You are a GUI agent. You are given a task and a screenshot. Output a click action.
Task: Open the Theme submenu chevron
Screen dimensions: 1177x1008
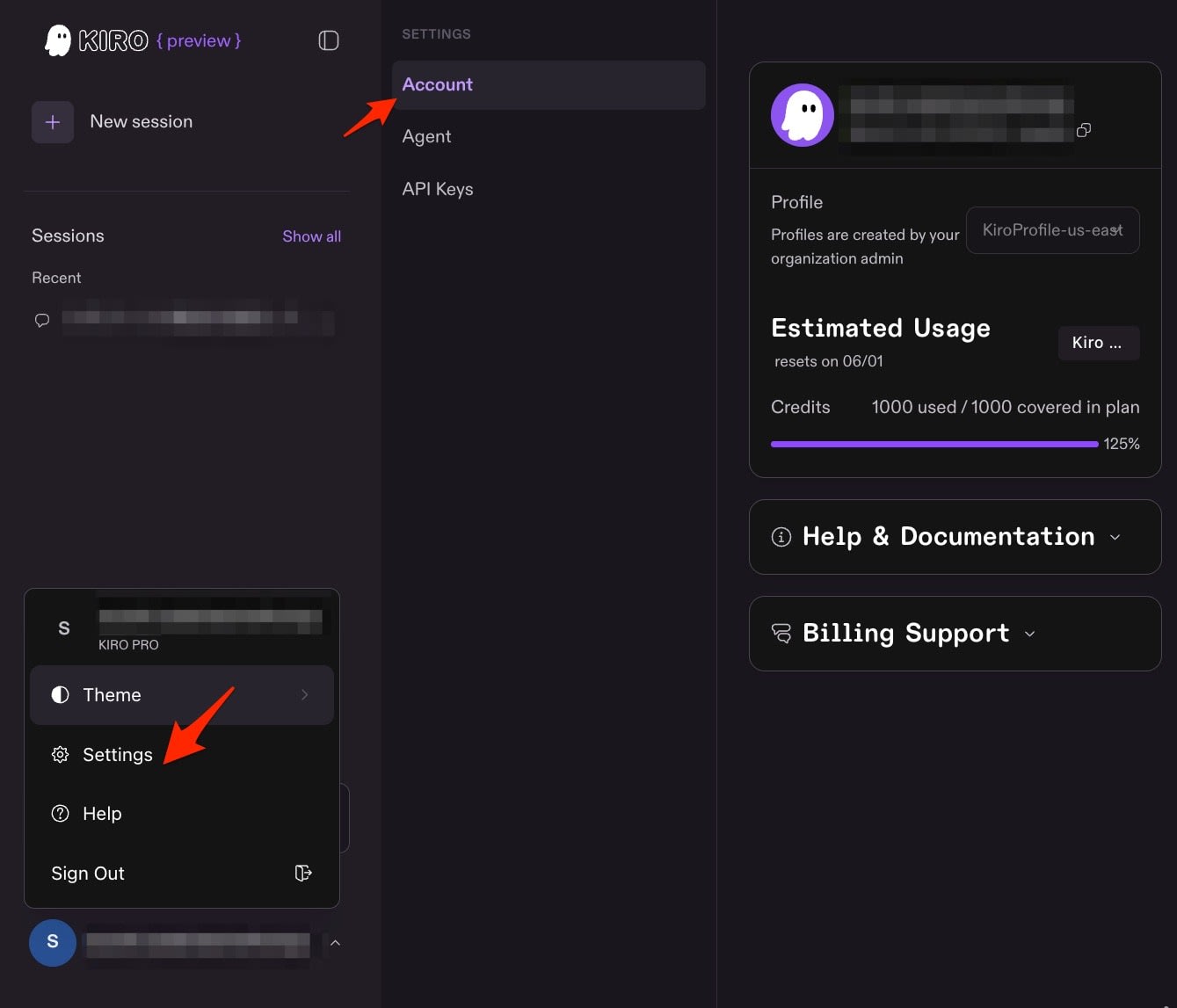(305, 695)
